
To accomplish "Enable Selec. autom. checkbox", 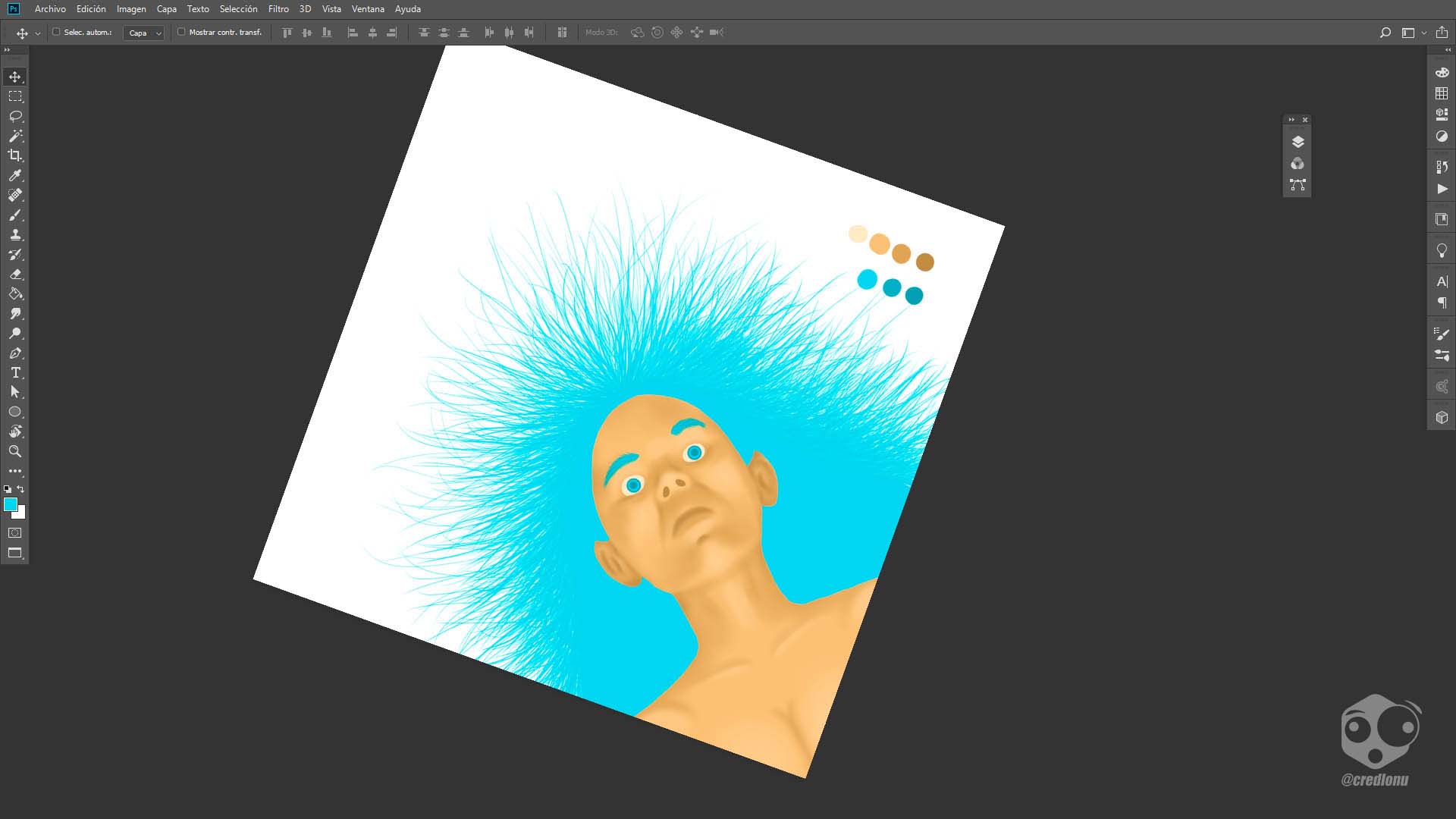I will 56,32.
